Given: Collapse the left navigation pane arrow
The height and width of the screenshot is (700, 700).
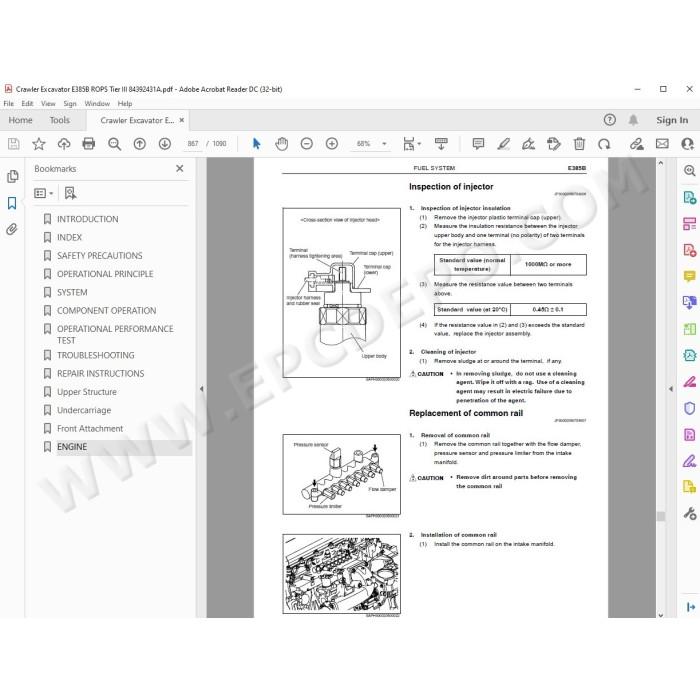Looking at the screenshot, I should (x=201, y=389).
